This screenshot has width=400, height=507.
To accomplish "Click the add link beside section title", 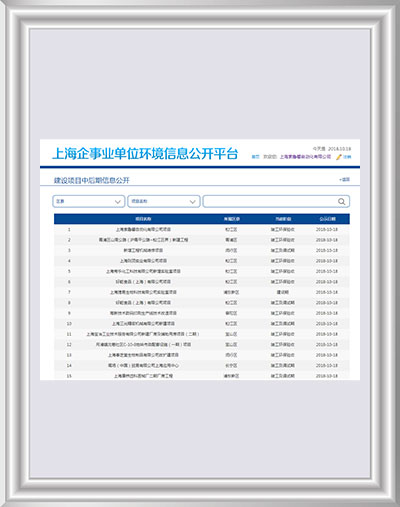I will click(344, 179).
